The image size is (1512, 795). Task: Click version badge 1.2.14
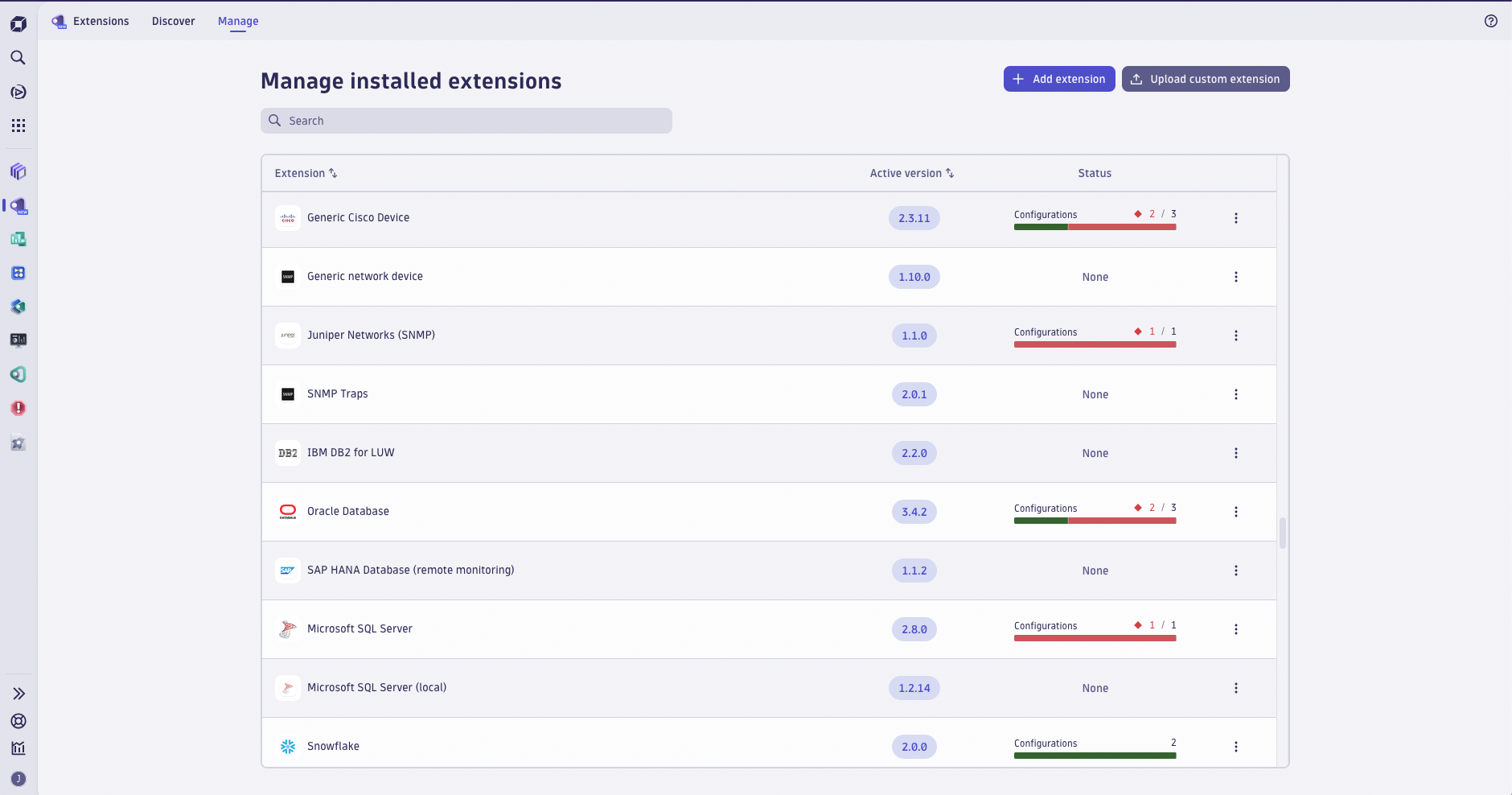coord(914,688)
